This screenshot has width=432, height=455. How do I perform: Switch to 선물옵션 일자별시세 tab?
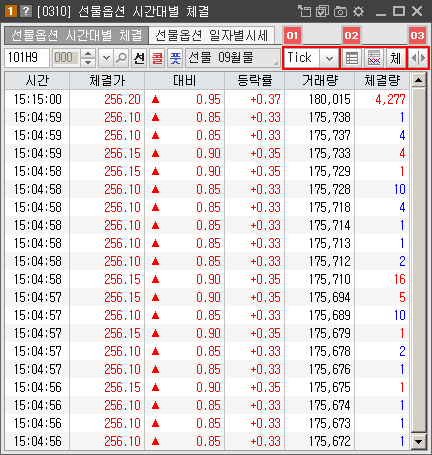pos(212,35)
